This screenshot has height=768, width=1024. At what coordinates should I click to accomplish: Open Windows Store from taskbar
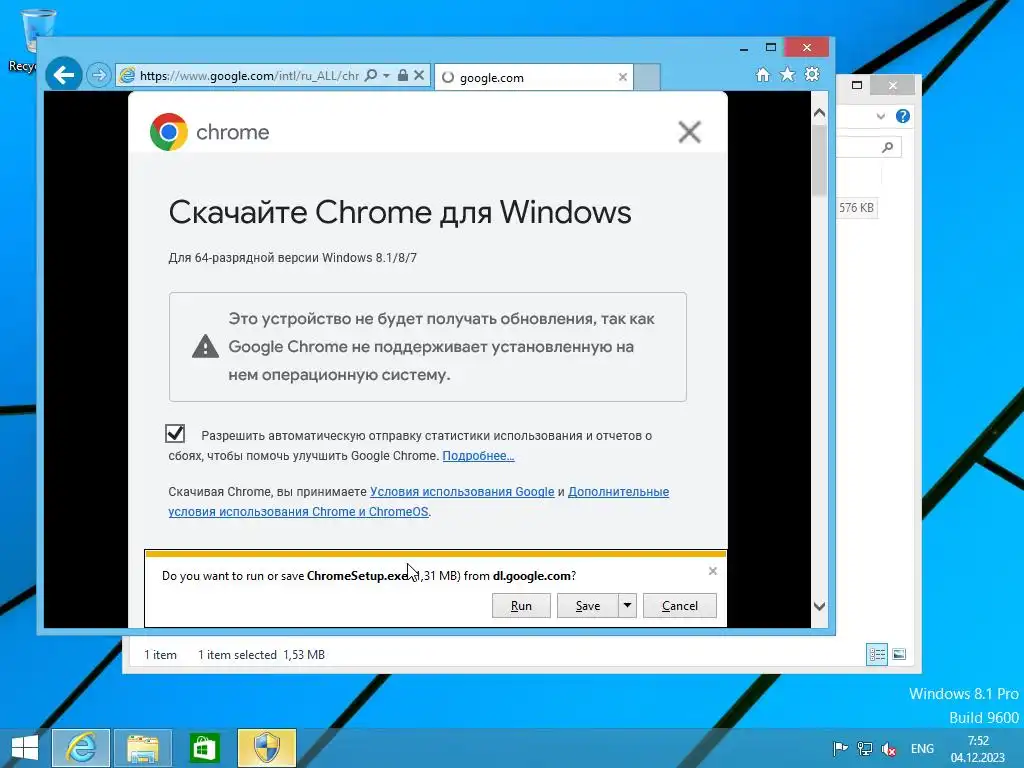pyautogui.click(x=204, y=748)
